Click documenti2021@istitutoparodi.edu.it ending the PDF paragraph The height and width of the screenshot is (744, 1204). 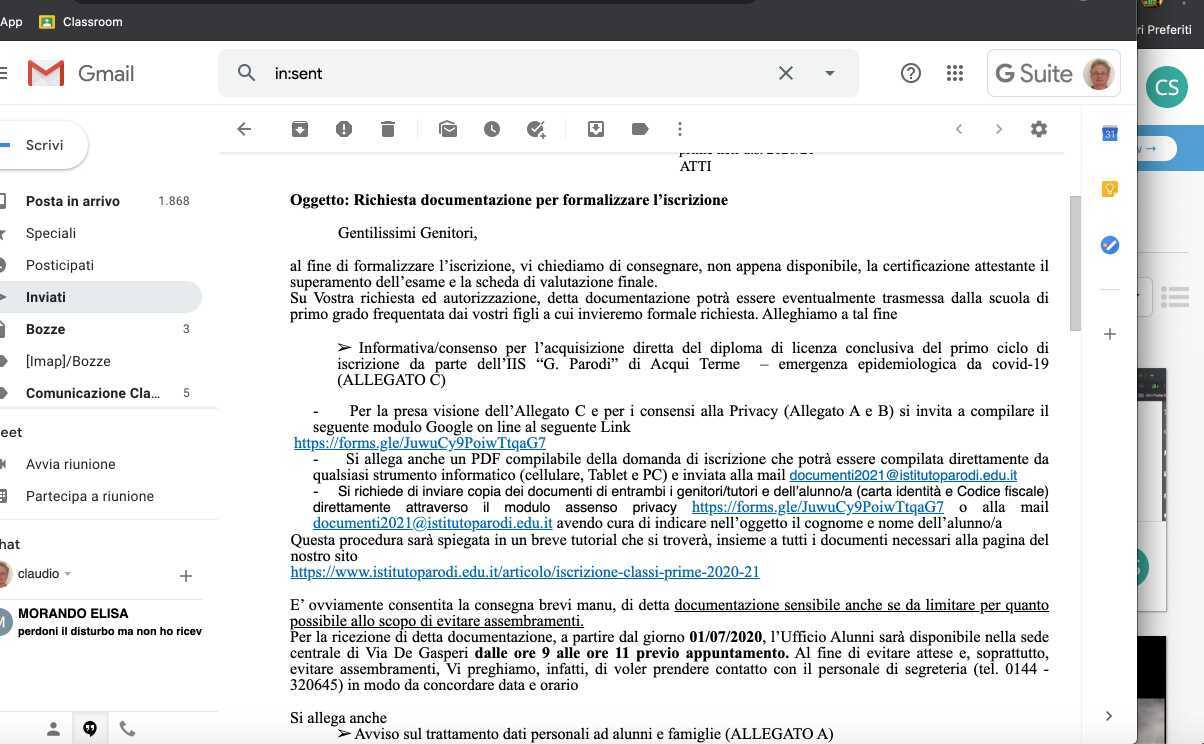903,475
